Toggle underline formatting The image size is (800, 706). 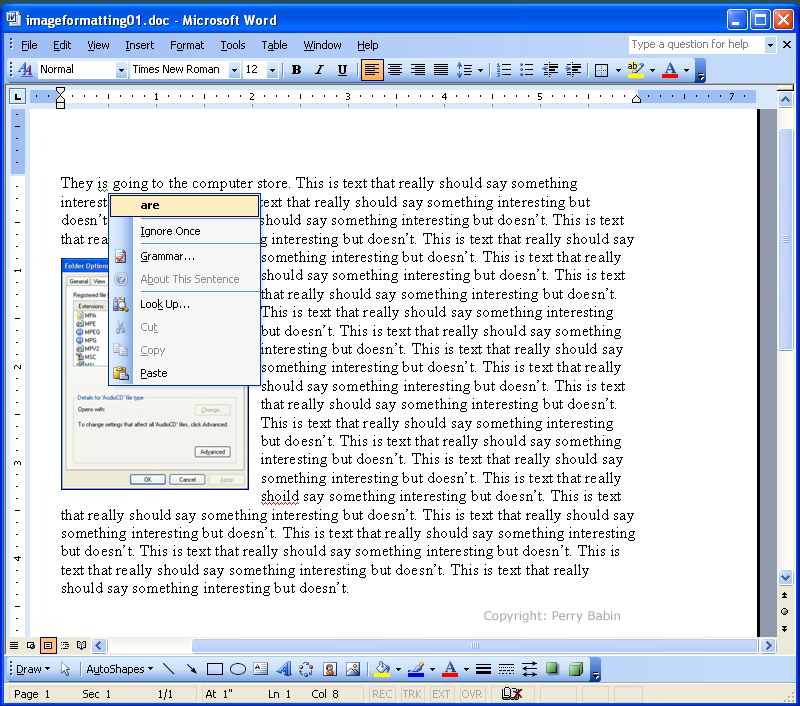point(342,69)
